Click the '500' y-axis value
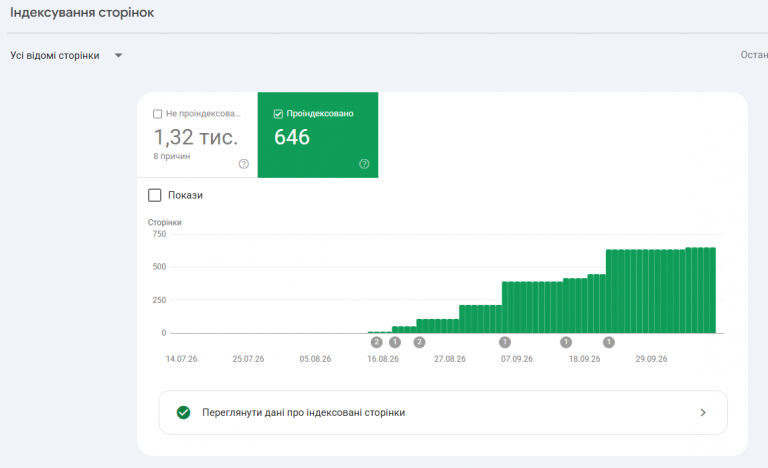This screenshot has height=468, width=768. [159, 267]
